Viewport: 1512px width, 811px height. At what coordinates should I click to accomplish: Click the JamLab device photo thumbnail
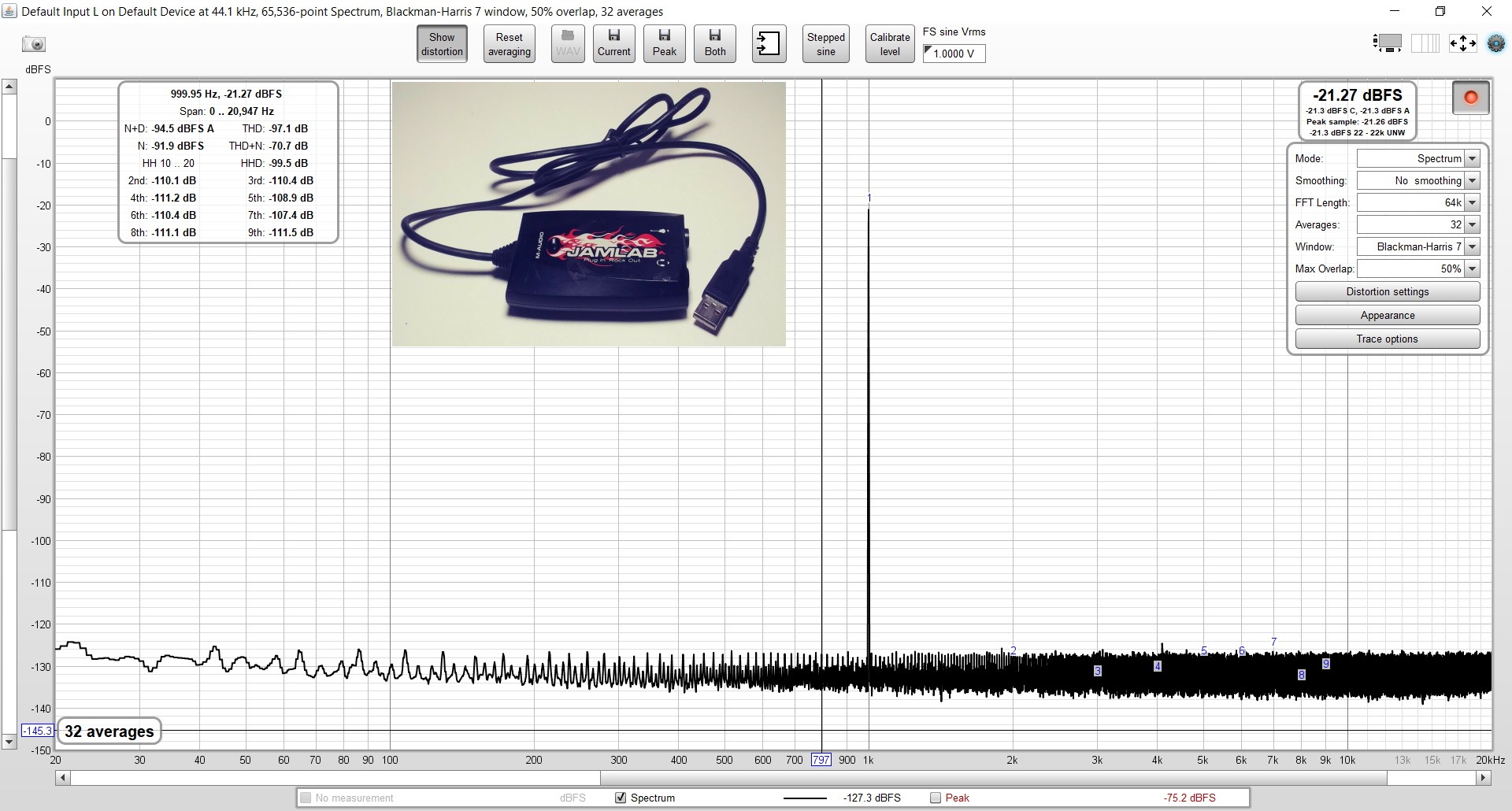pos(588,213)
